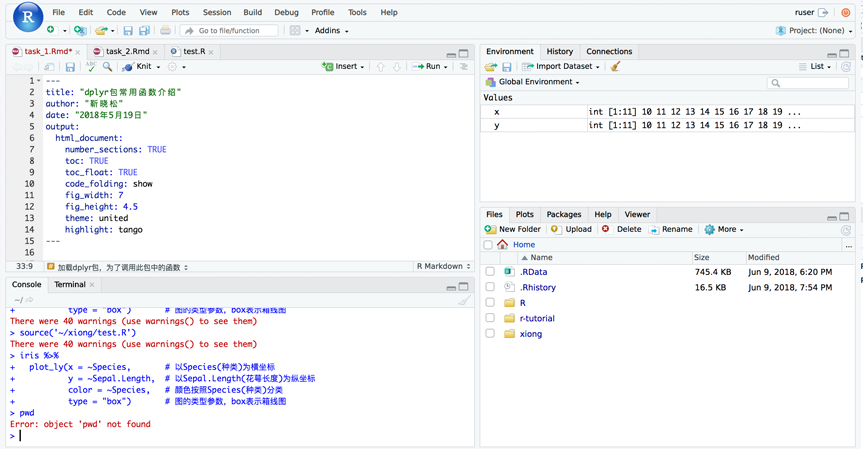
Task: Click show in new window editor icon
Action: 50,67
